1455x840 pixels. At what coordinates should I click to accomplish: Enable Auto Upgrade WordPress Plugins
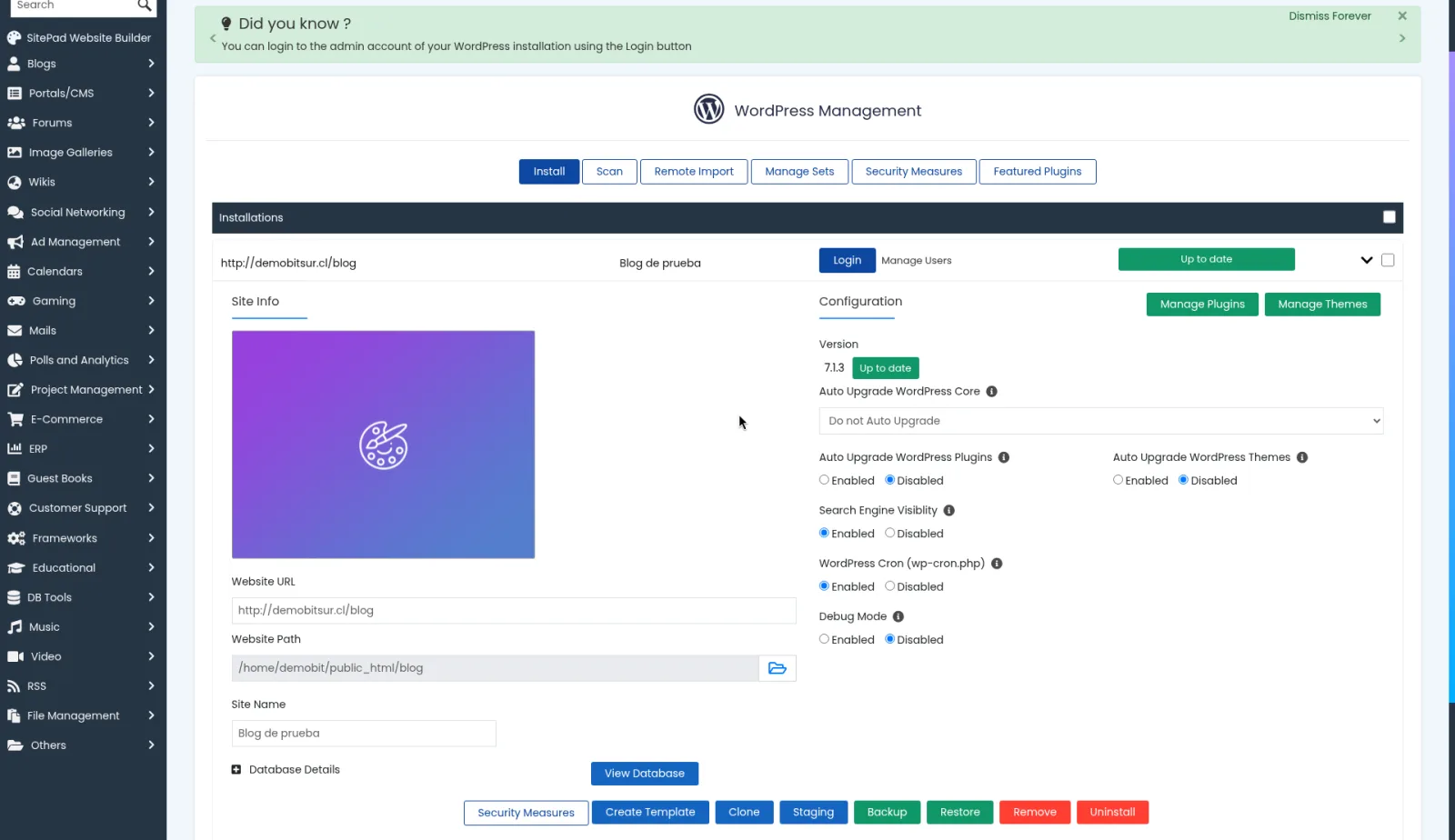[x=824, y=480]
